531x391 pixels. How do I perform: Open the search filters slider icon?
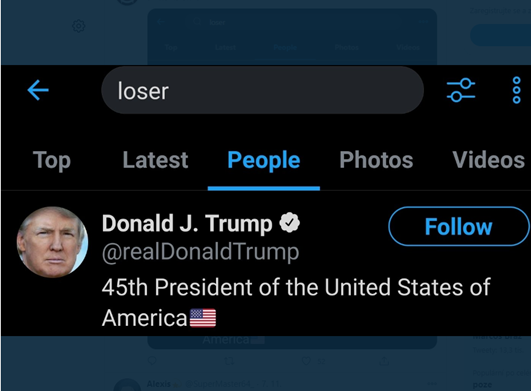461,90
